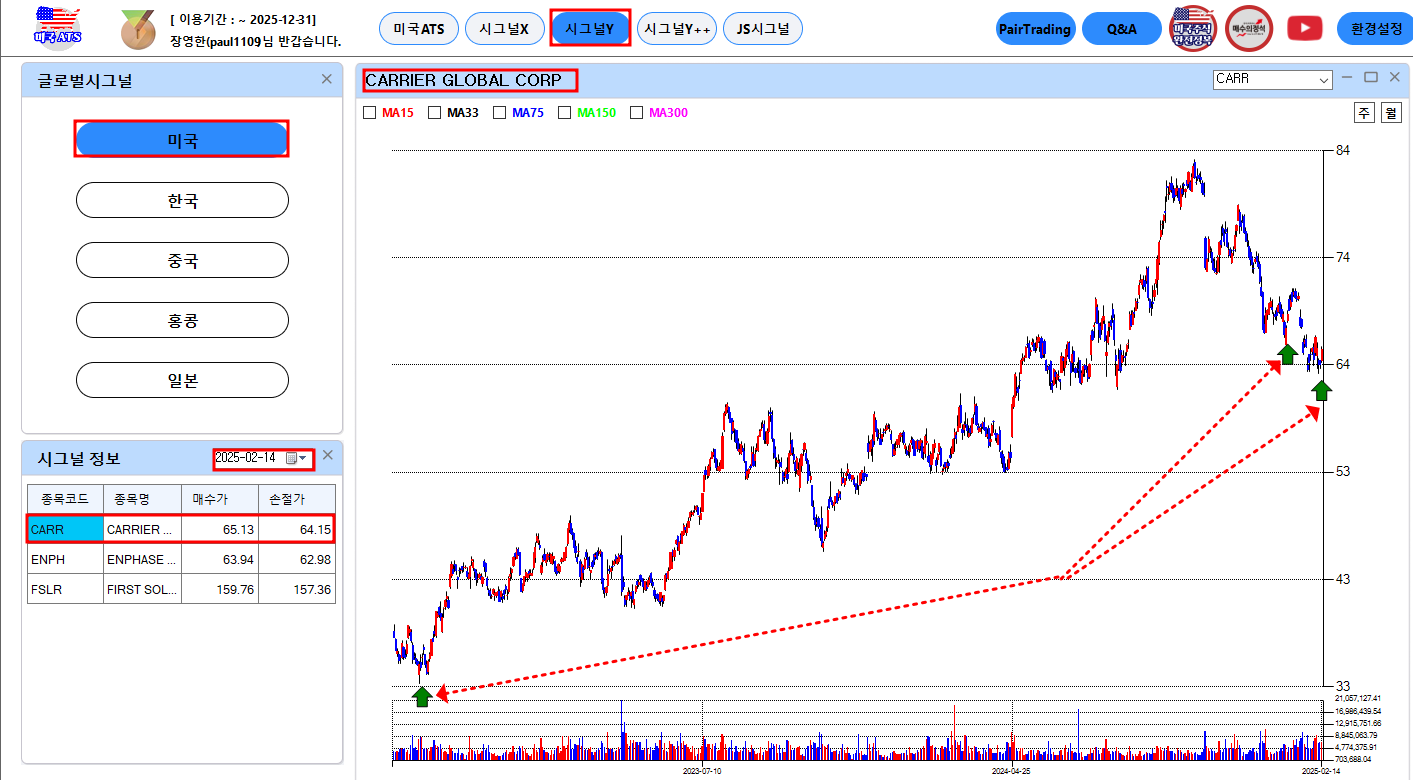Screen dimensions: 1413x780
Task: Select the 미국 market button
Action: (182, 140)
